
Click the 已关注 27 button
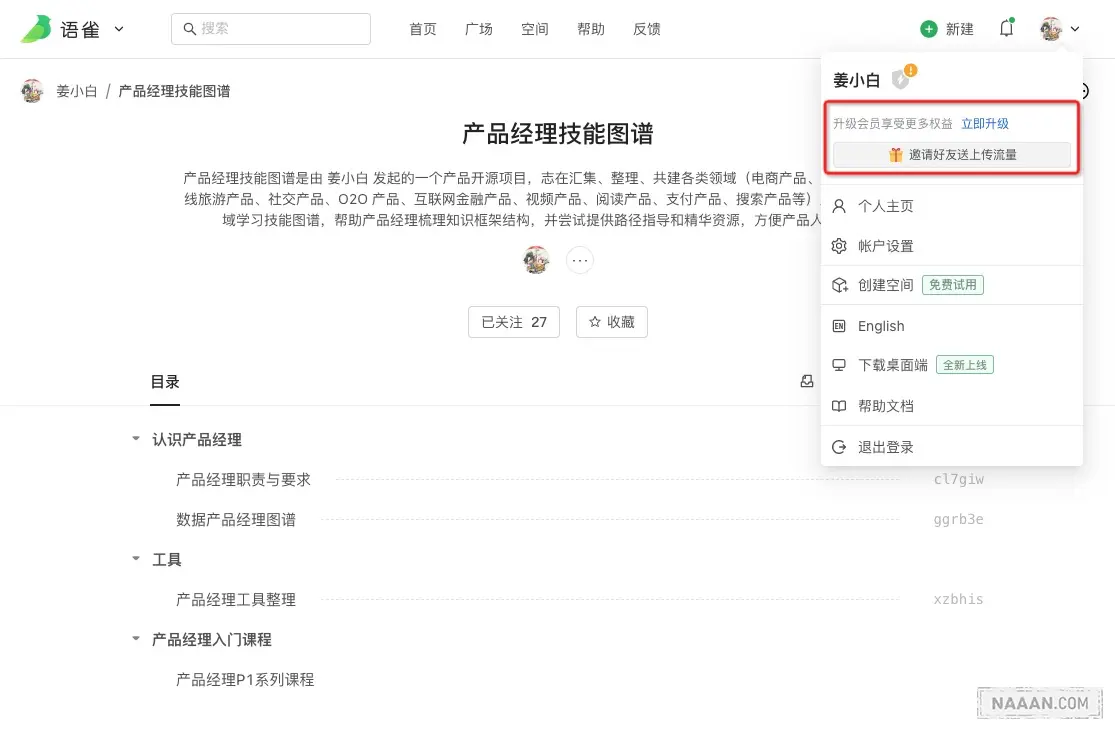pos(513,321)
